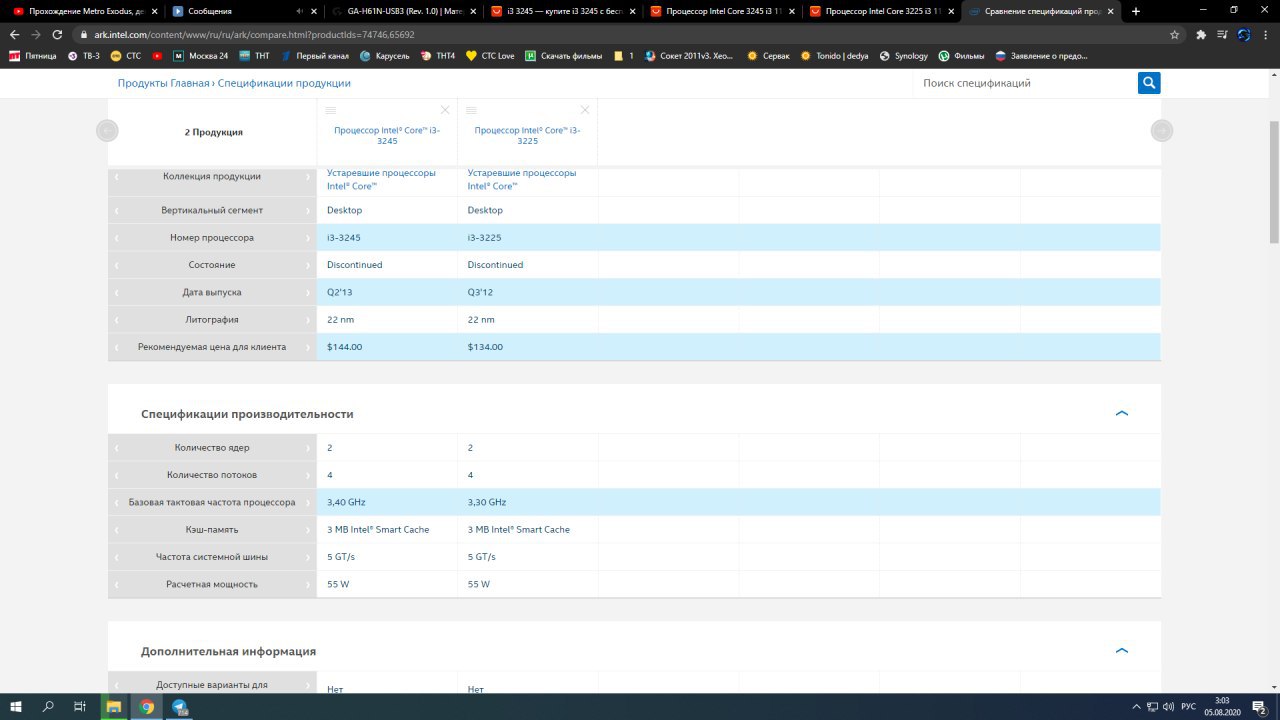Screen dimensions: 1280x720
Task: Open the Chrome three-dot menu
Action: (x=1265, y=34)
